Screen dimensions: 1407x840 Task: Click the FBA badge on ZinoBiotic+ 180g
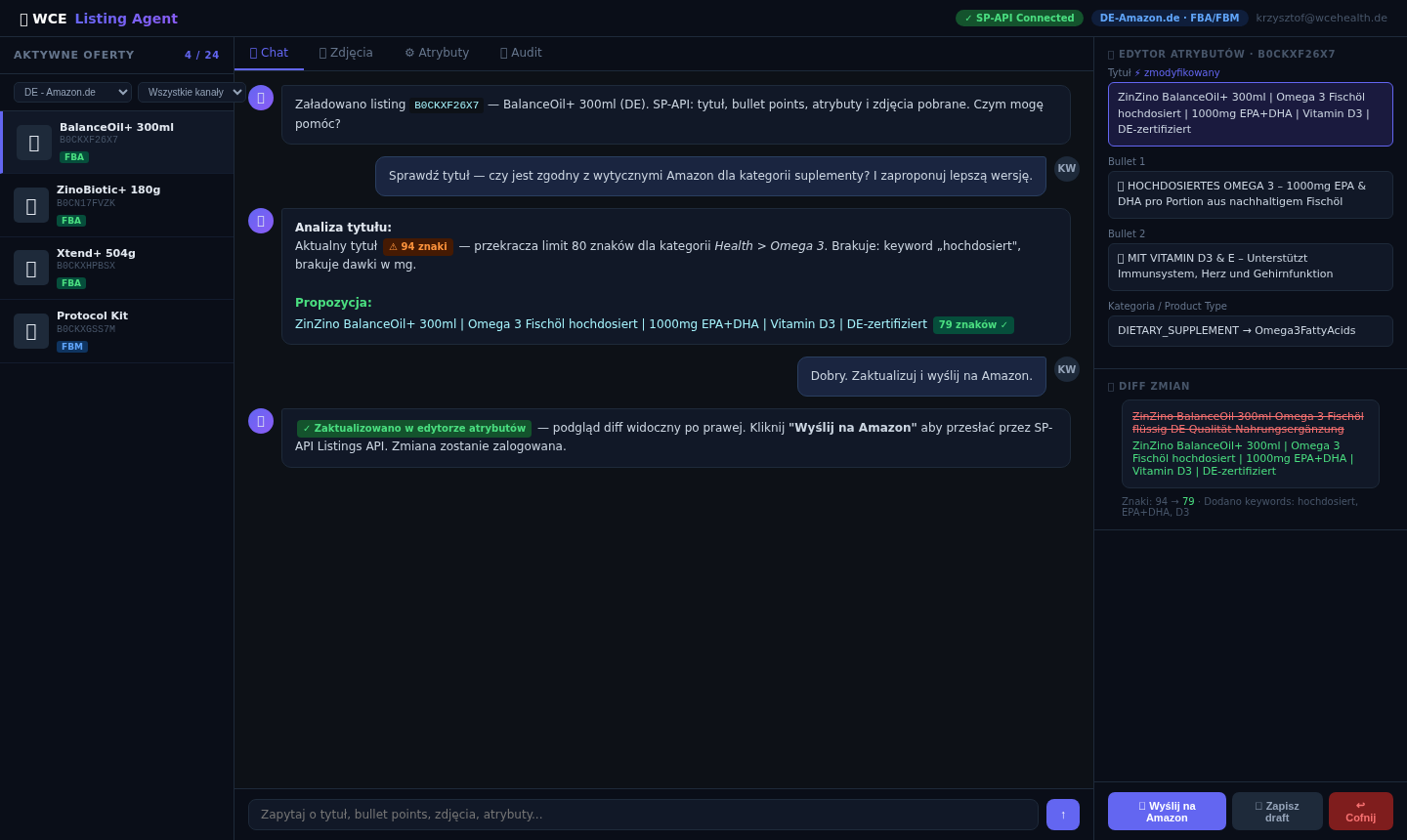click(71, 221)
